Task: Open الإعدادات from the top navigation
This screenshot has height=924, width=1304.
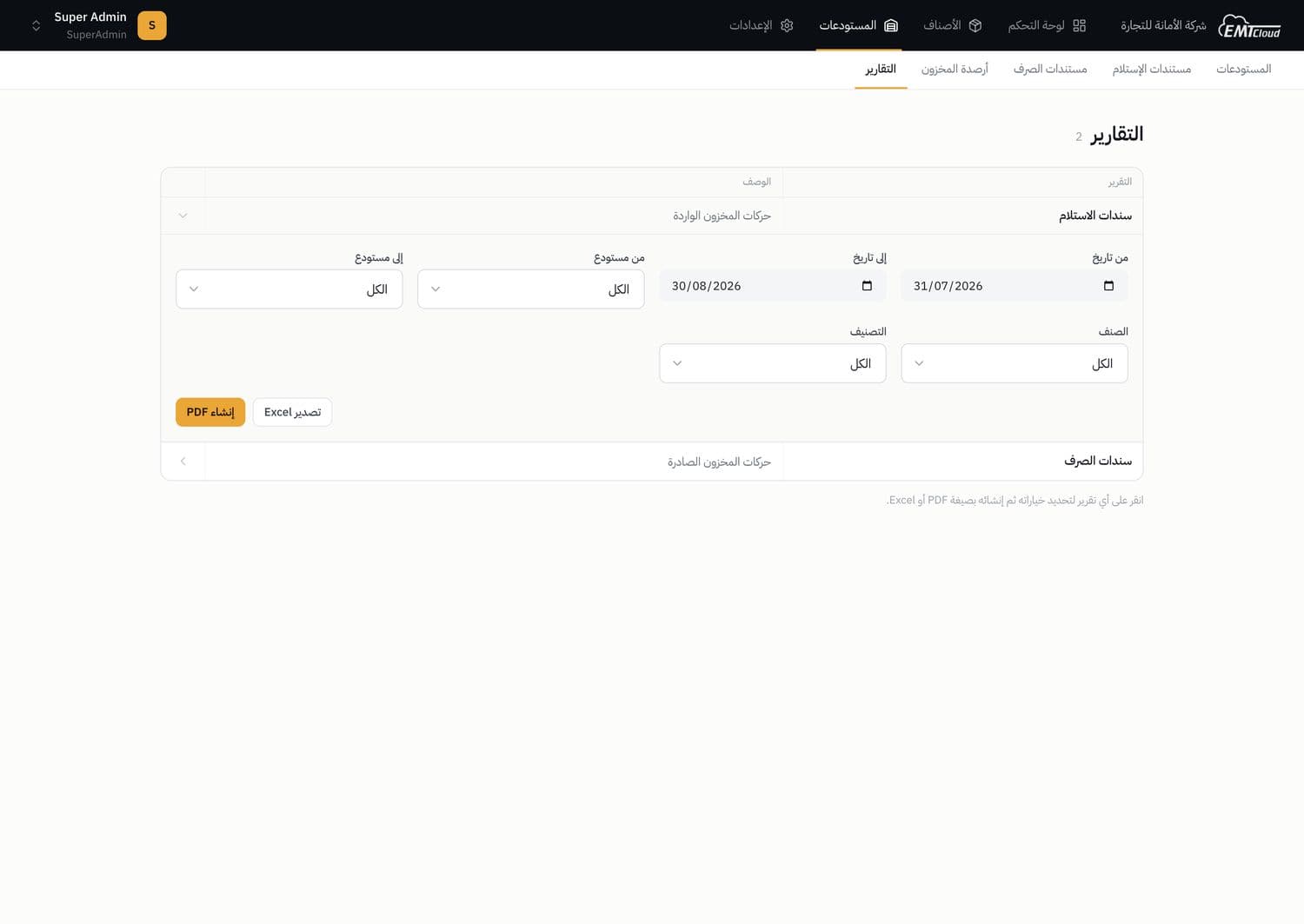Action: [761, 26]
